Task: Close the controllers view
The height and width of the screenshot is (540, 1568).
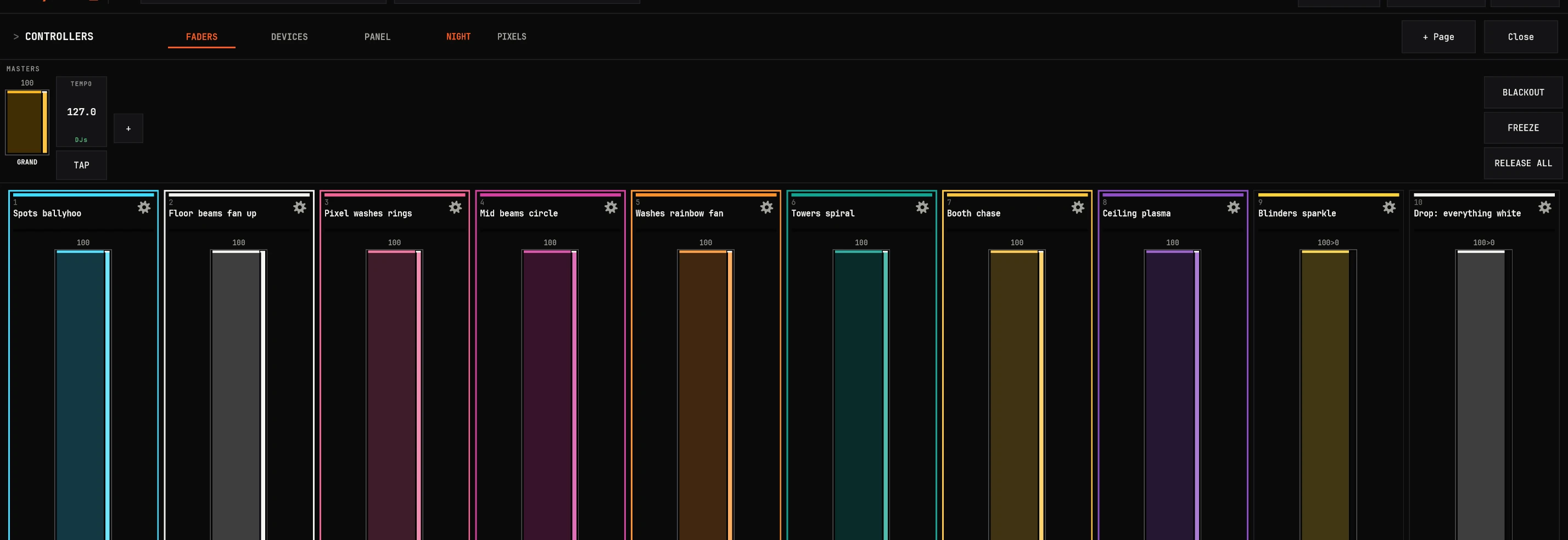Action: (1521, 36)
